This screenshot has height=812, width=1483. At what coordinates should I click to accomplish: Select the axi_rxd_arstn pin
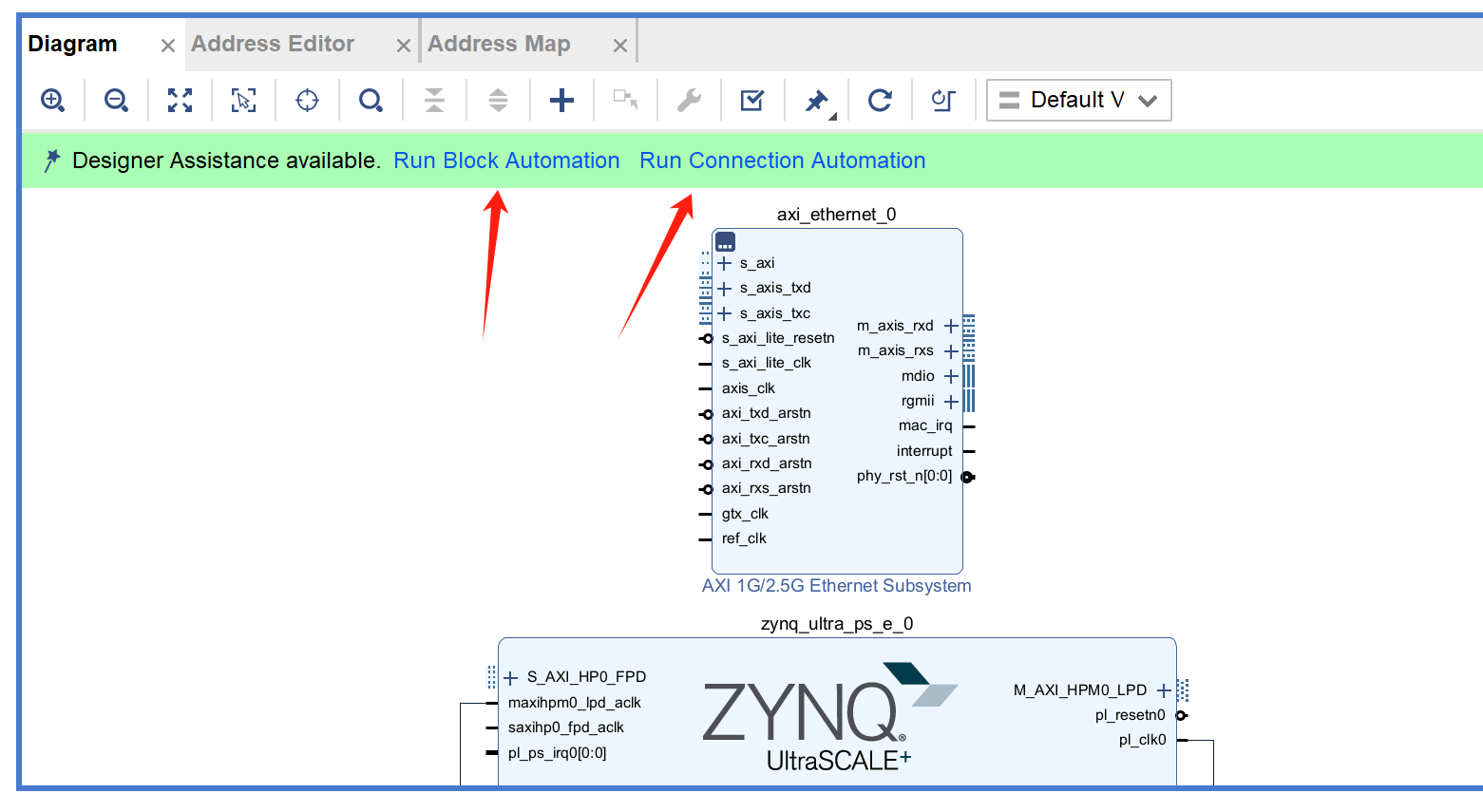767,463
